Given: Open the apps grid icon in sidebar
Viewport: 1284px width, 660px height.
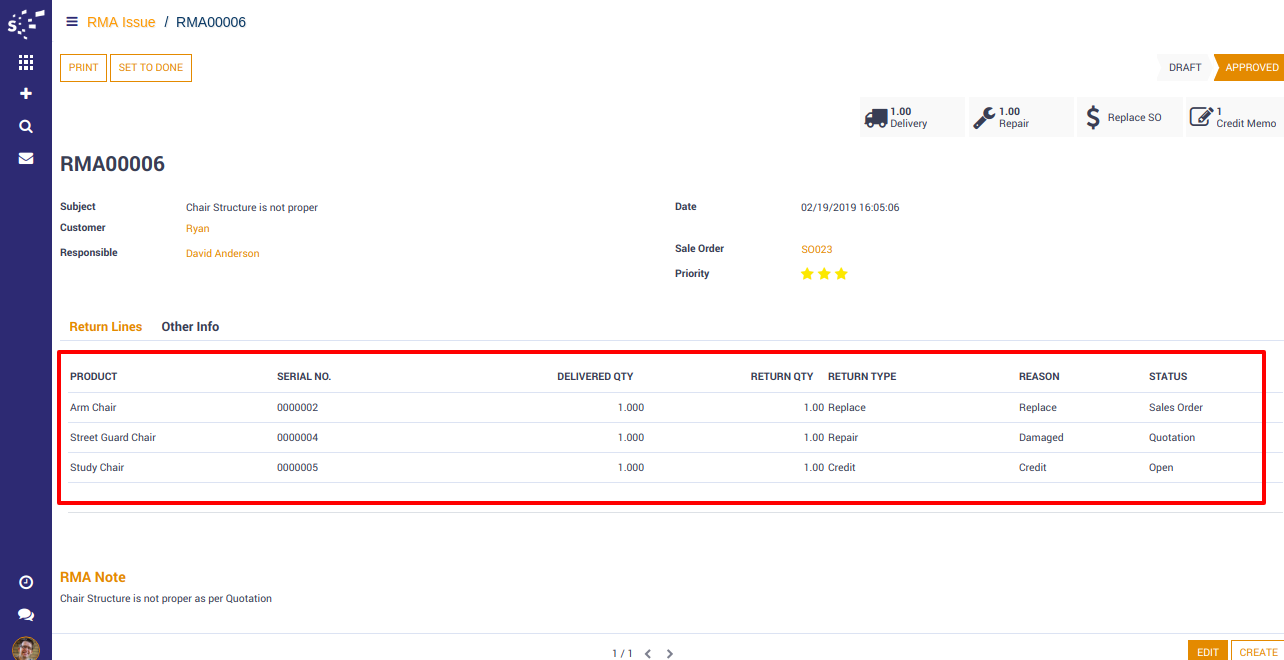Looking at the screenshot, I should pos(26,62).
